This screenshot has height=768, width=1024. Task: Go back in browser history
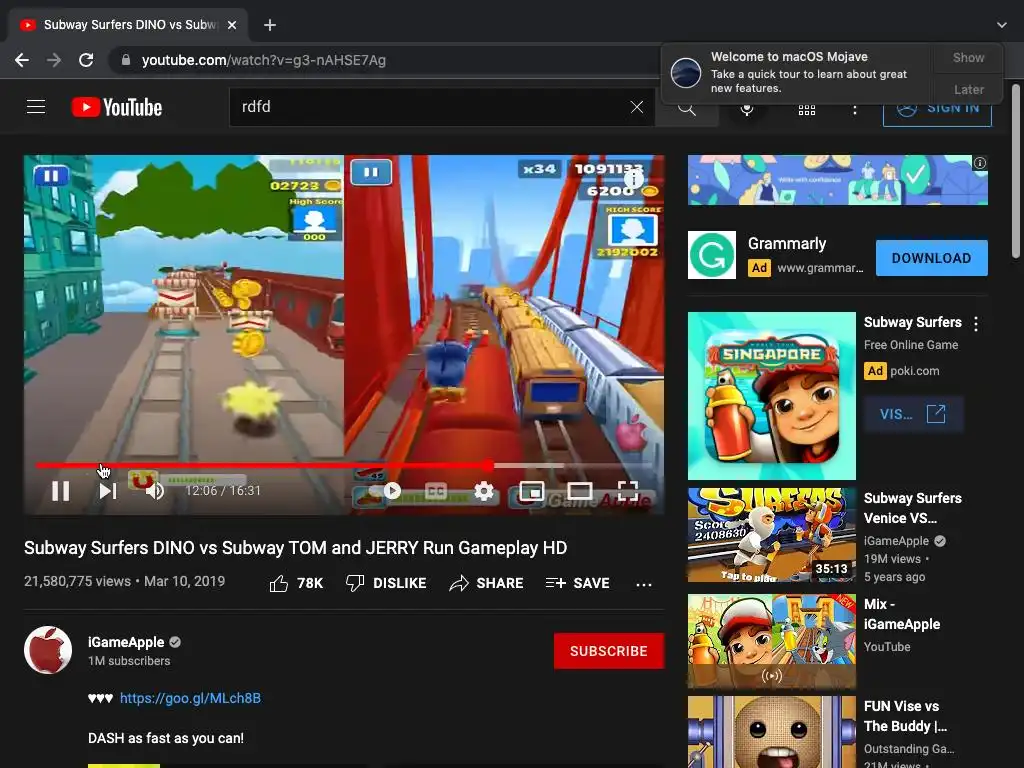[22, 60]
